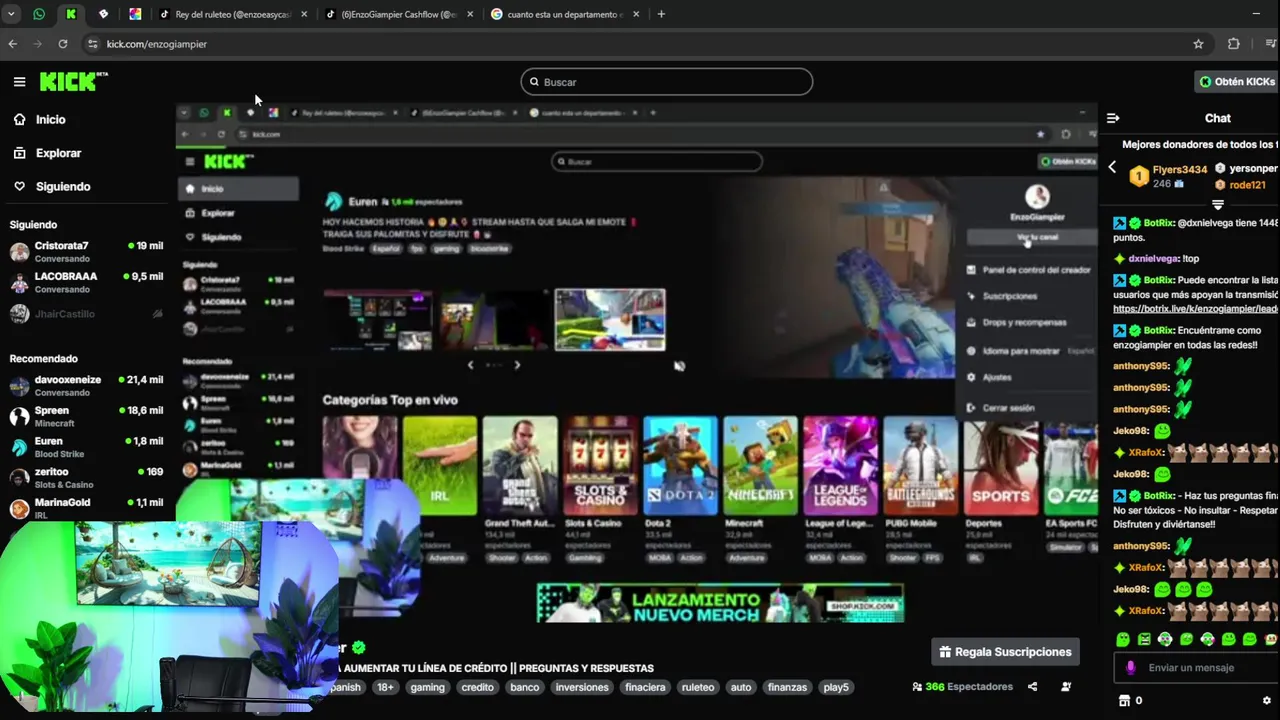Click the inversiones stream tag

582,688
